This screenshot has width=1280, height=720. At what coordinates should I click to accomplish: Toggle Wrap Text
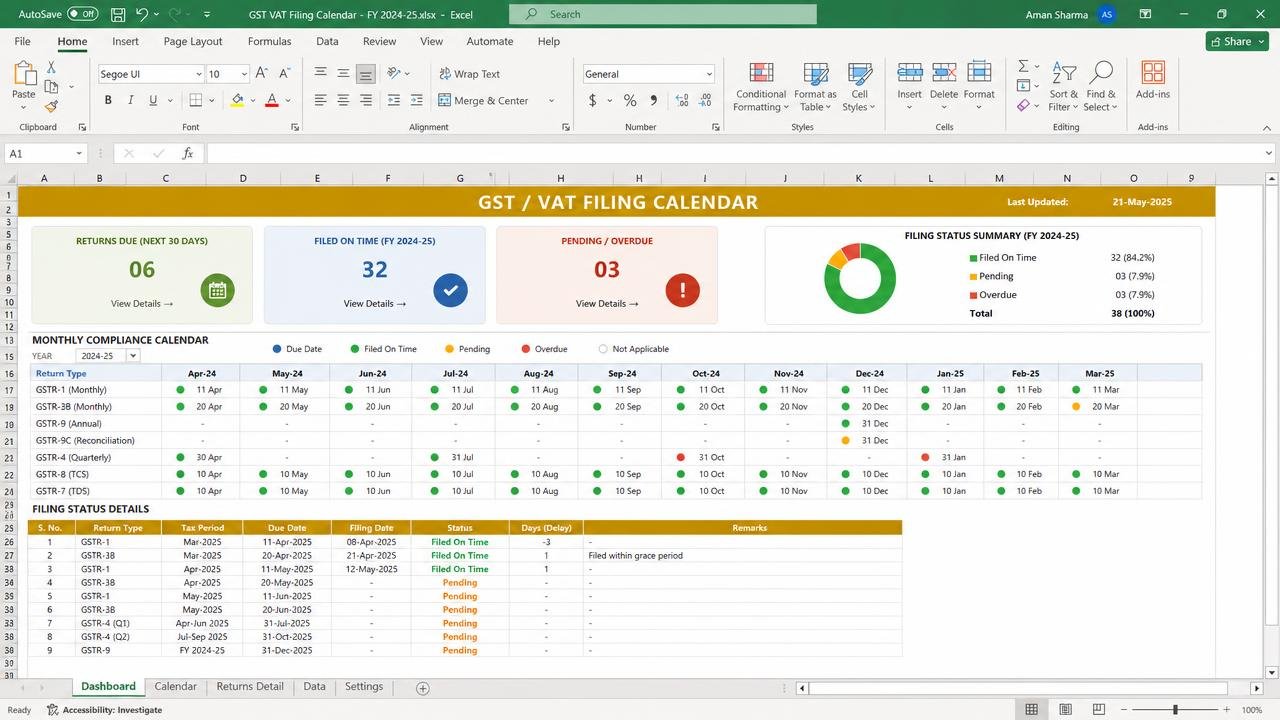click(x=469, y=73)
